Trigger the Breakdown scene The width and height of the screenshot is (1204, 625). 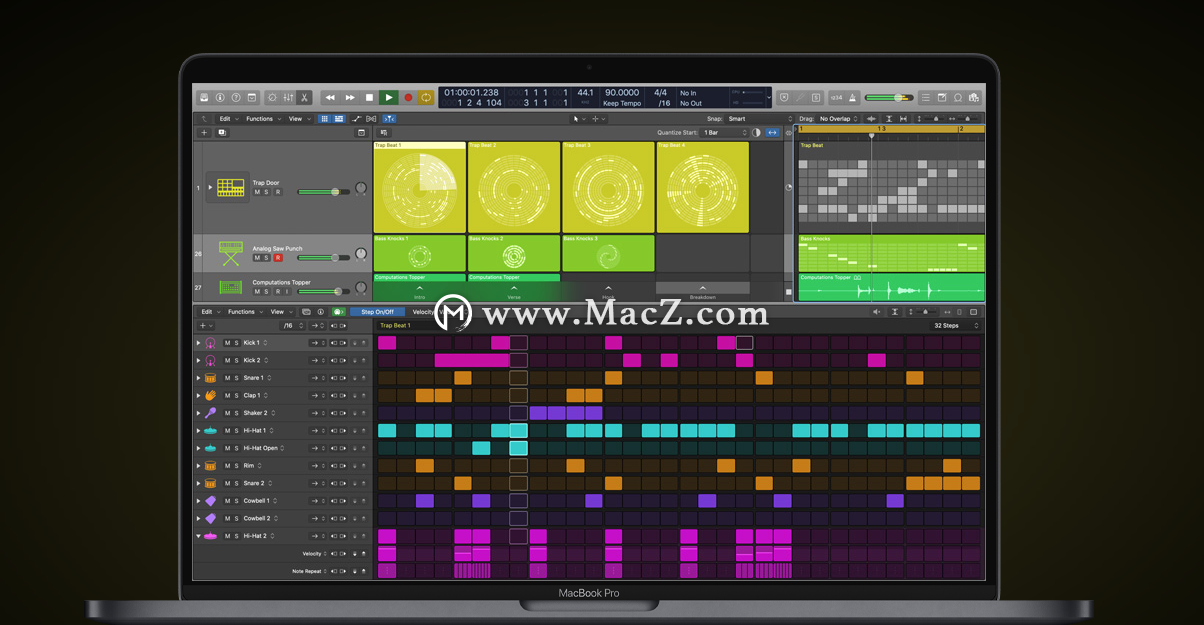703,290
